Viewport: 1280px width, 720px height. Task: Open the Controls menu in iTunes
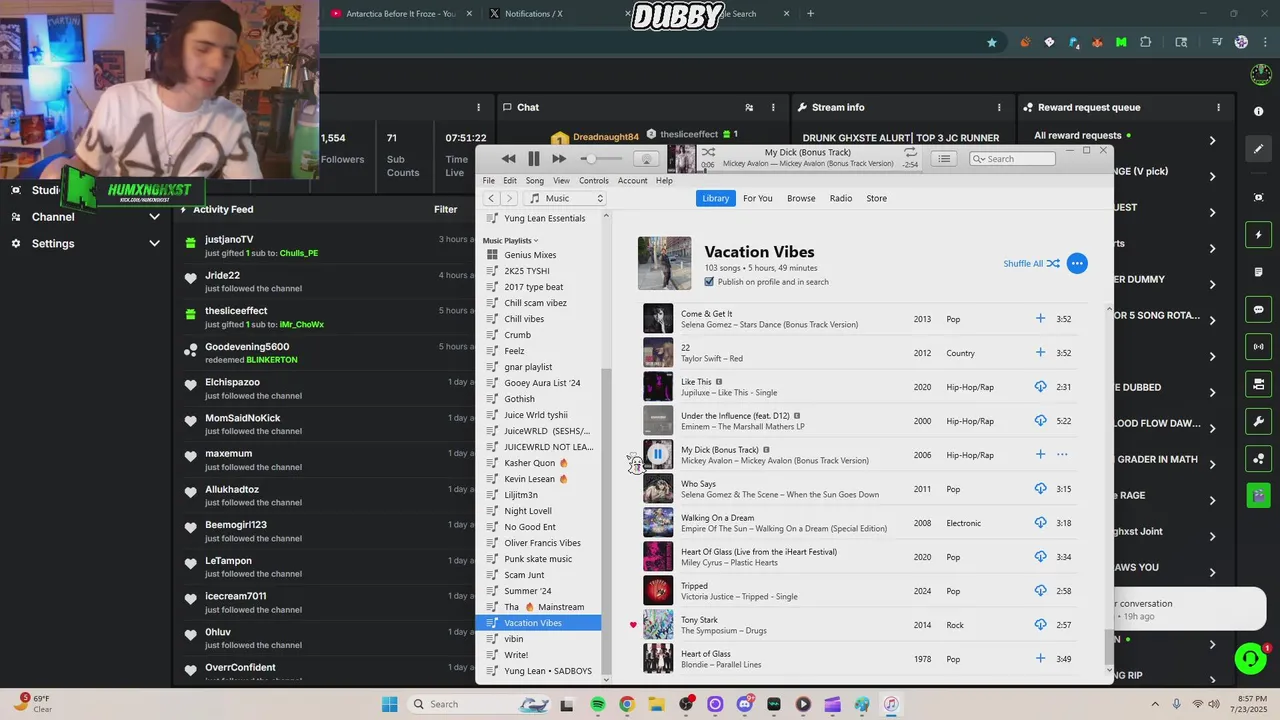point(594,181)
